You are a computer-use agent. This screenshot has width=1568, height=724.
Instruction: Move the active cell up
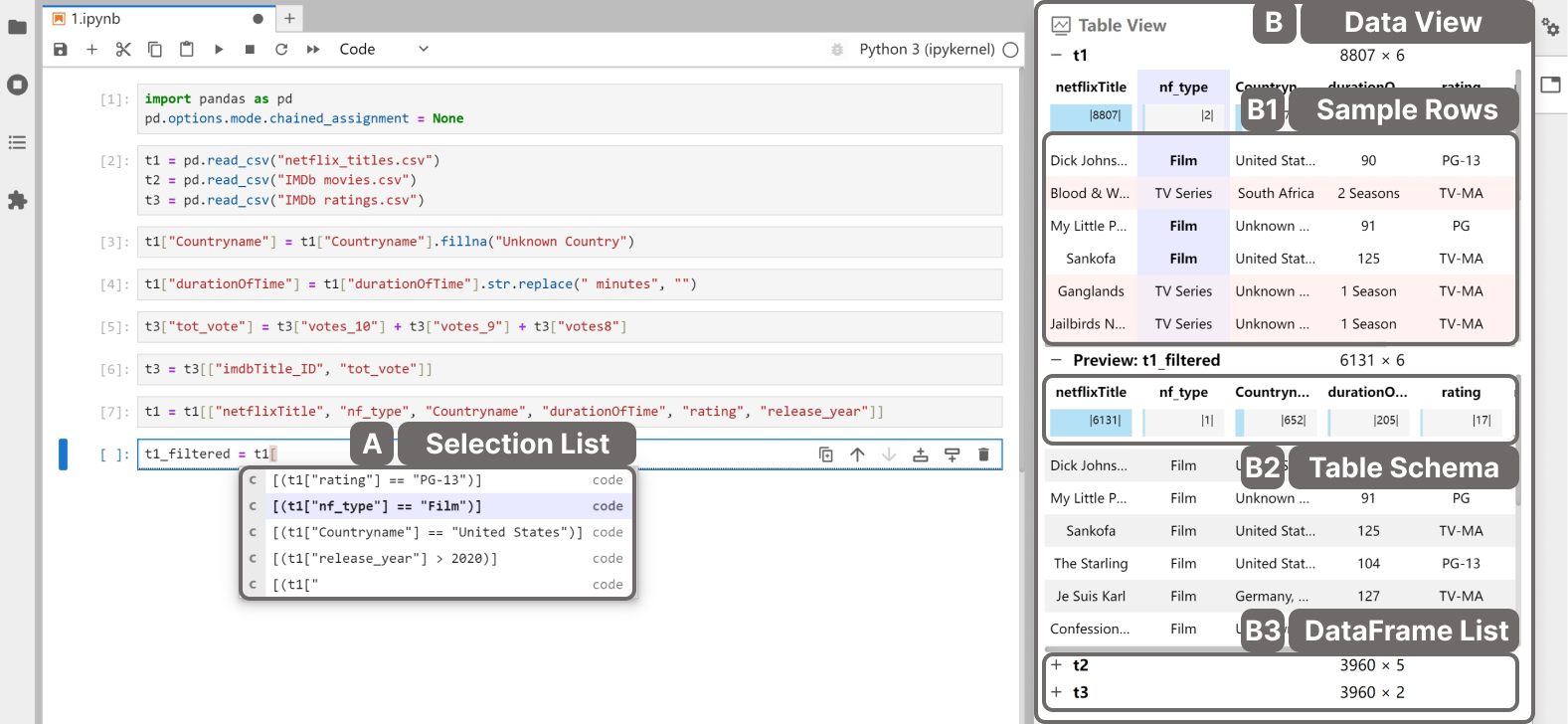click(857, 454)
